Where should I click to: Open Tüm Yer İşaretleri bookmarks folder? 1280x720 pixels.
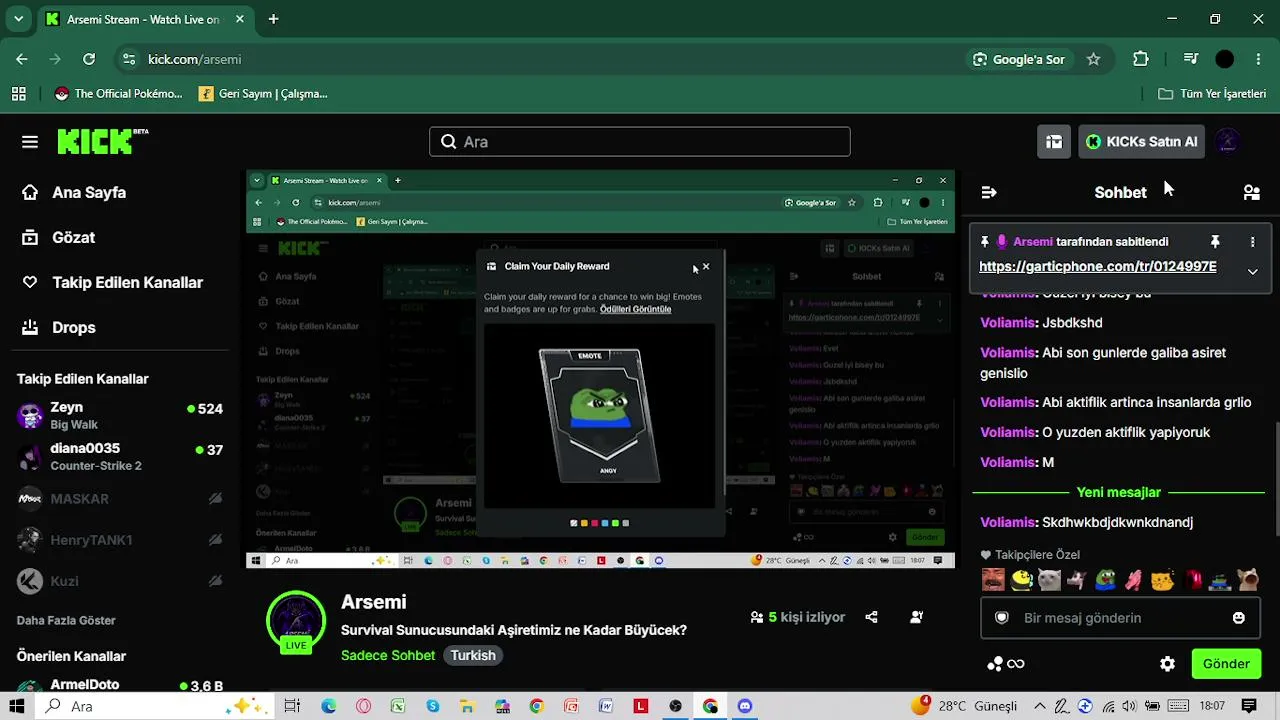[x=1212, y=94]
